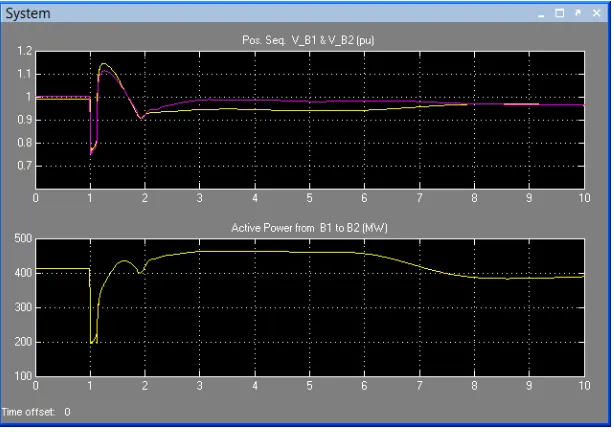The width and height of the screenshot is (614, 432).
Task: Click the 300 label on power axis
Action: (x=23, y=307)
